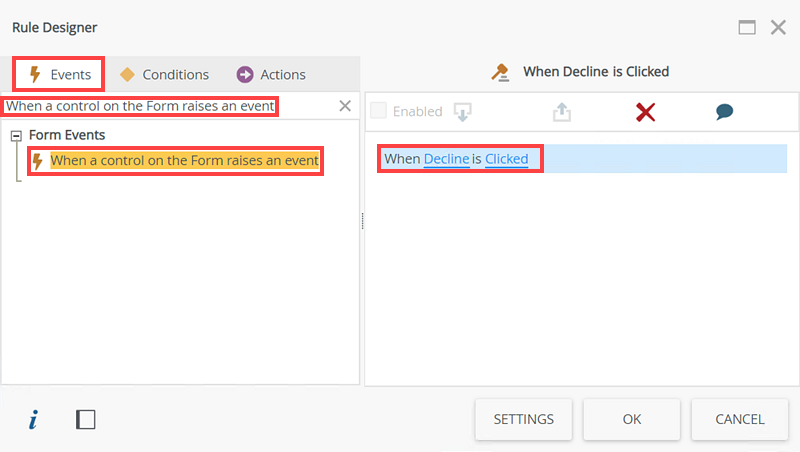The width and height of the screenshot is (800, 452).
Task: Toggle the panel layout icon at the bottom
Action: click(x=86, y=420)
